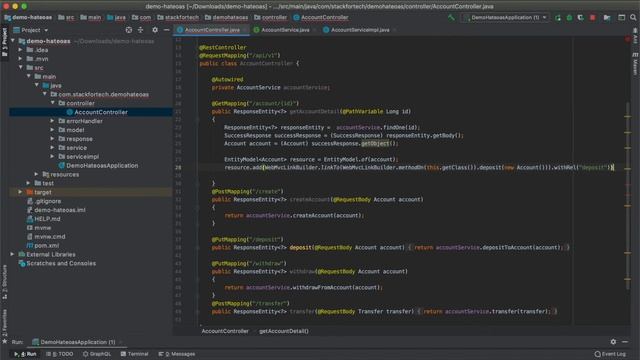
Task: Click controller breadcrumb in navigation bar
Action: pos(270,18)
